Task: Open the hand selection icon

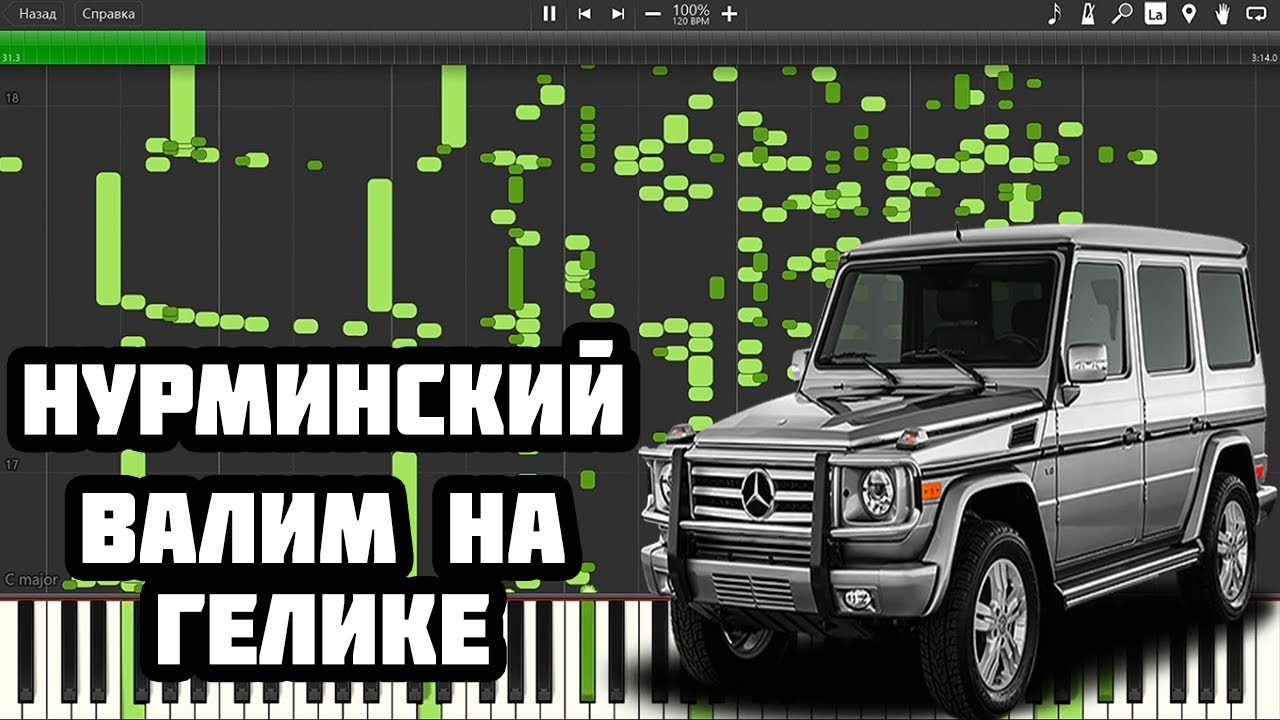Action: (x=1221, y=14)
